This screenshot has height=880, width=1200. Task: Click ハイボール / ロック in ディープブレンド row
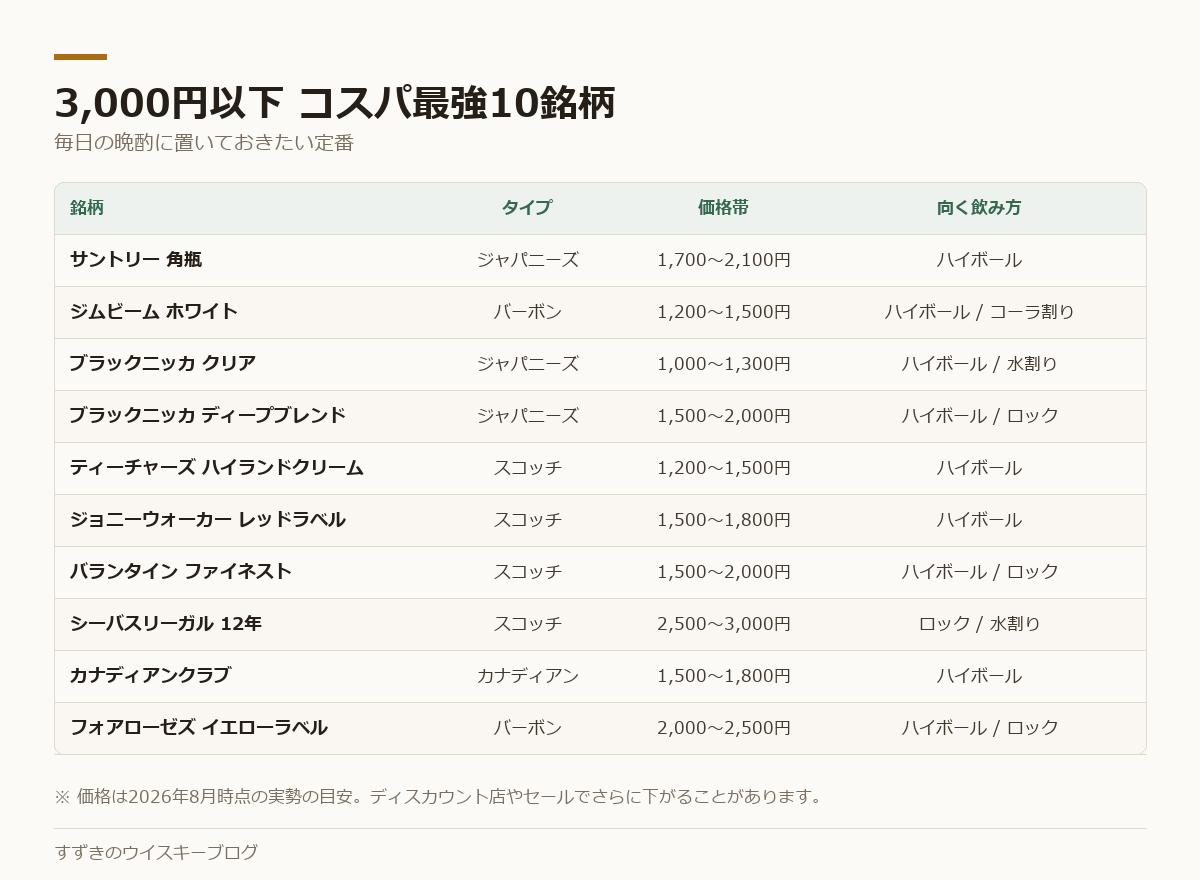(979, 416)
